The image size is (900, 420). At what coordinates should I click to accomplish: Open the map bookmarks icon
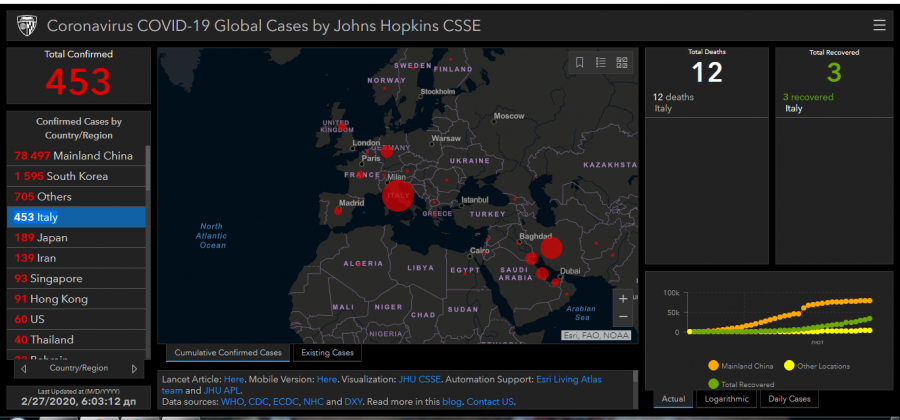(579, 62)
